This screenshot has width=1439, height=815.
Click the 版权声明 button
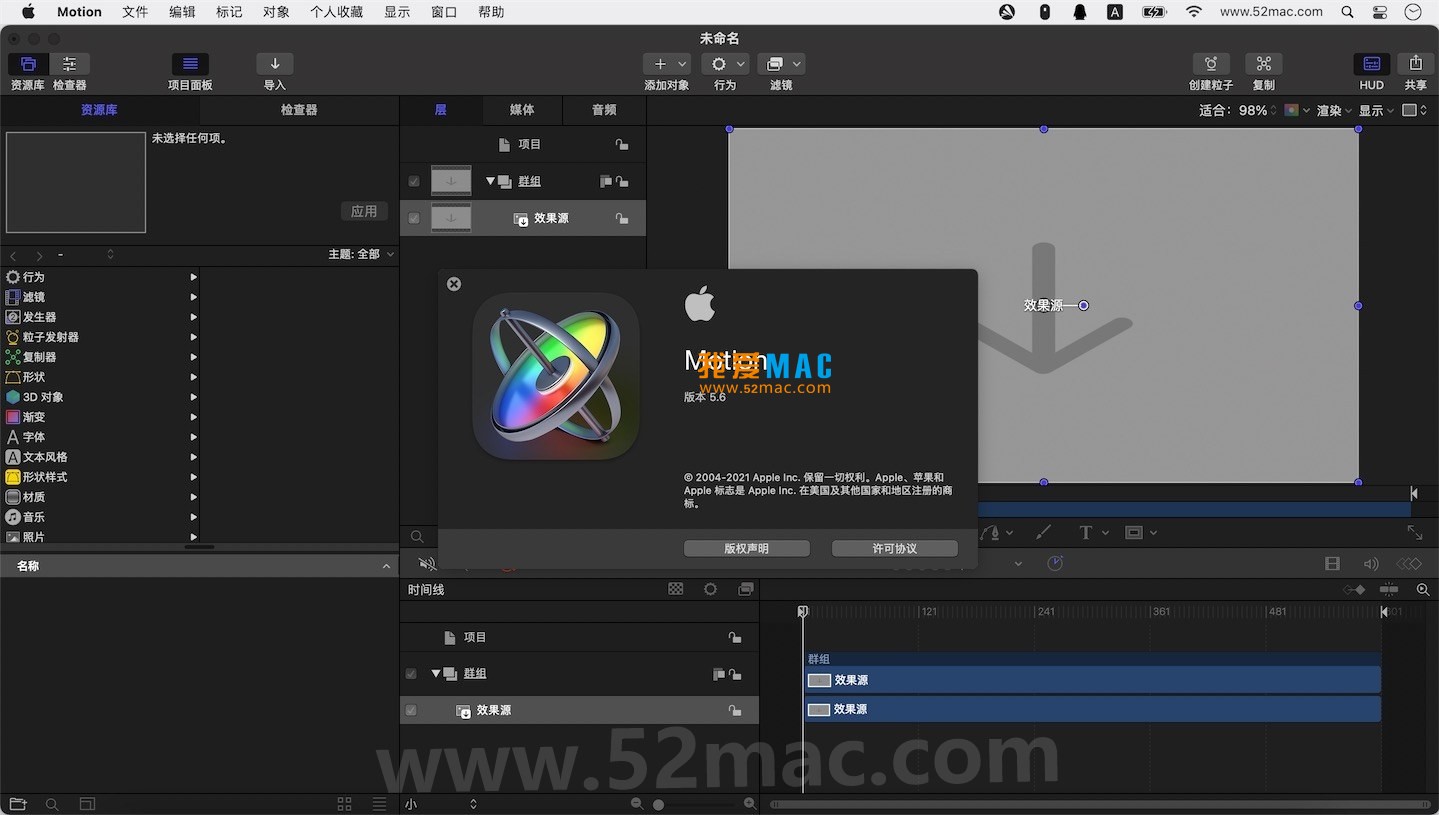[747, 548]
